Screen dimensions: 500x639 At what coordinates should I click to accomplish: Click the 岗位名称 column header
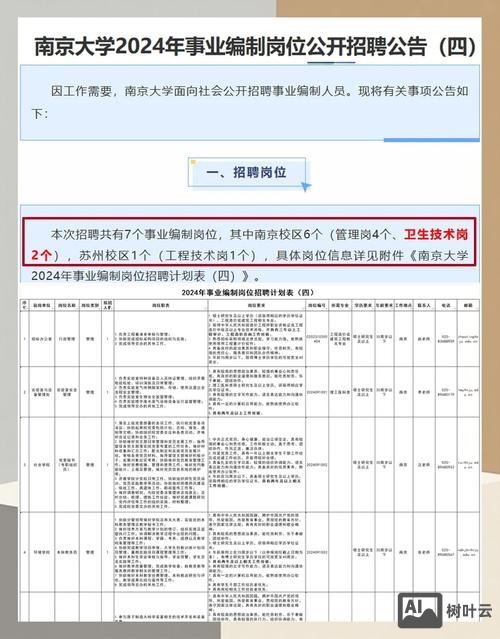coord(66,305)
